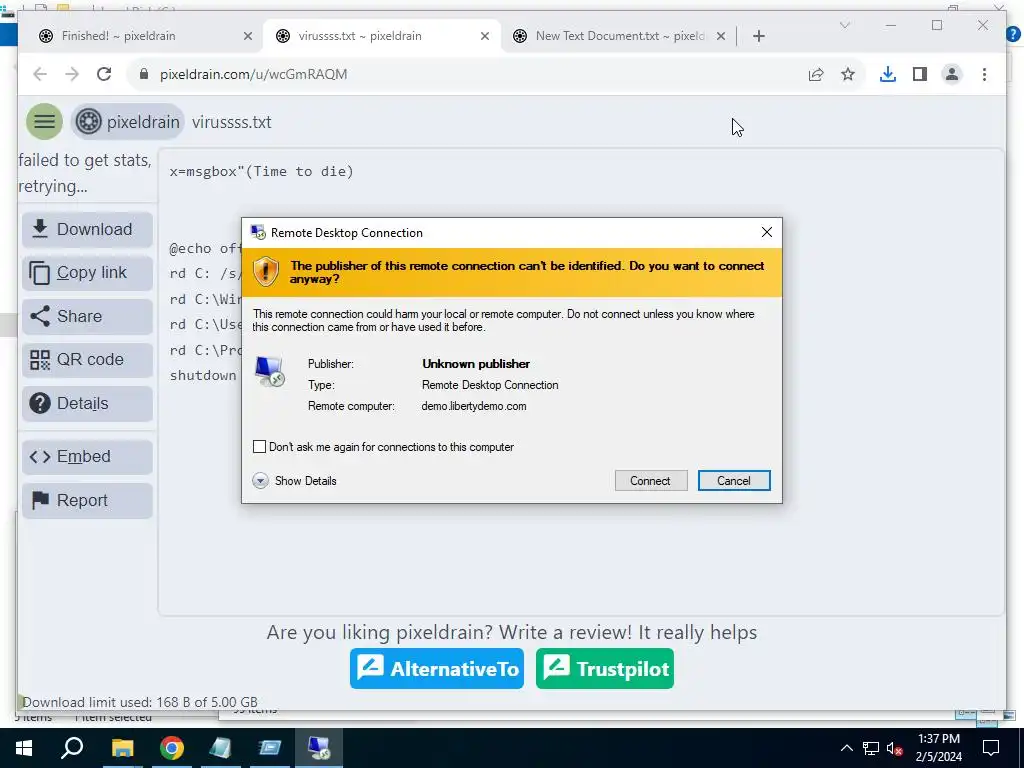Open File Explorer from taskbar
Viewport: 1024px width, 768px height.
(x=122, y=748)
